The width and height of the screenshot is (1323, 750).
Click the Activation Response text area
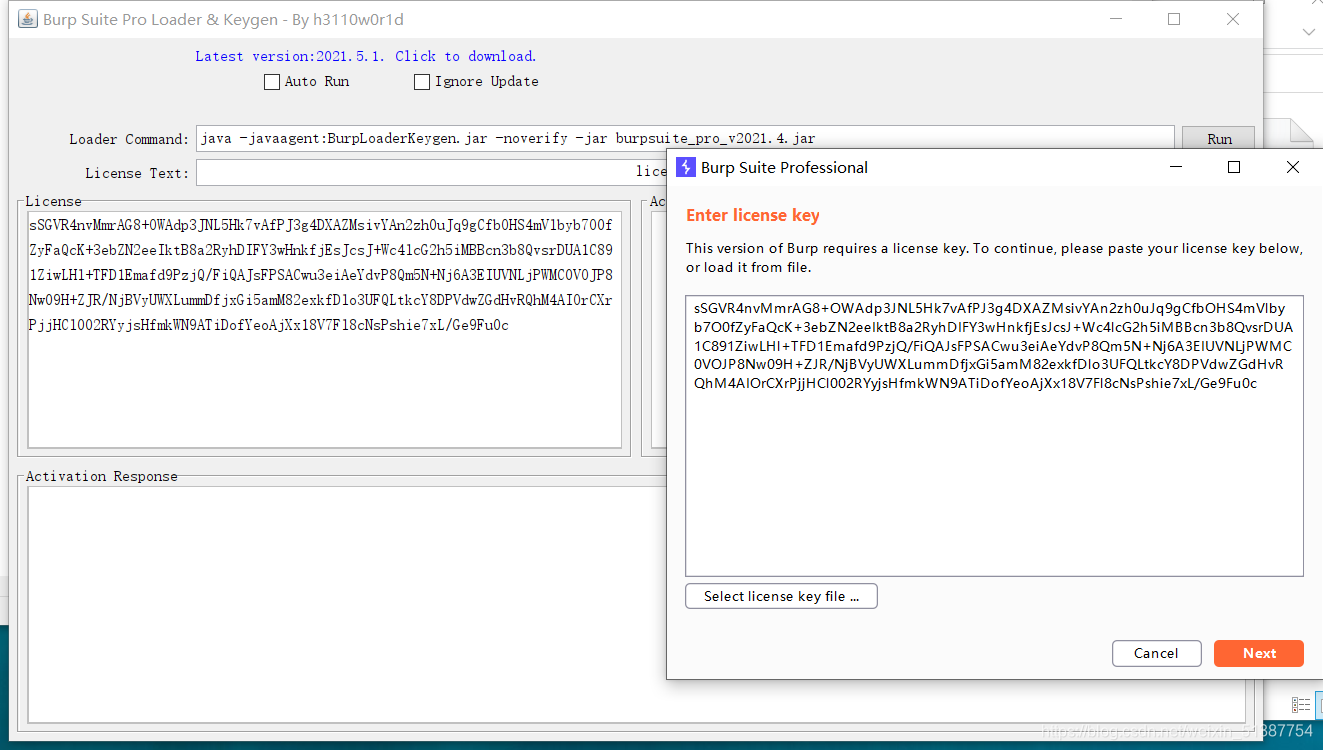coord(346,603)
